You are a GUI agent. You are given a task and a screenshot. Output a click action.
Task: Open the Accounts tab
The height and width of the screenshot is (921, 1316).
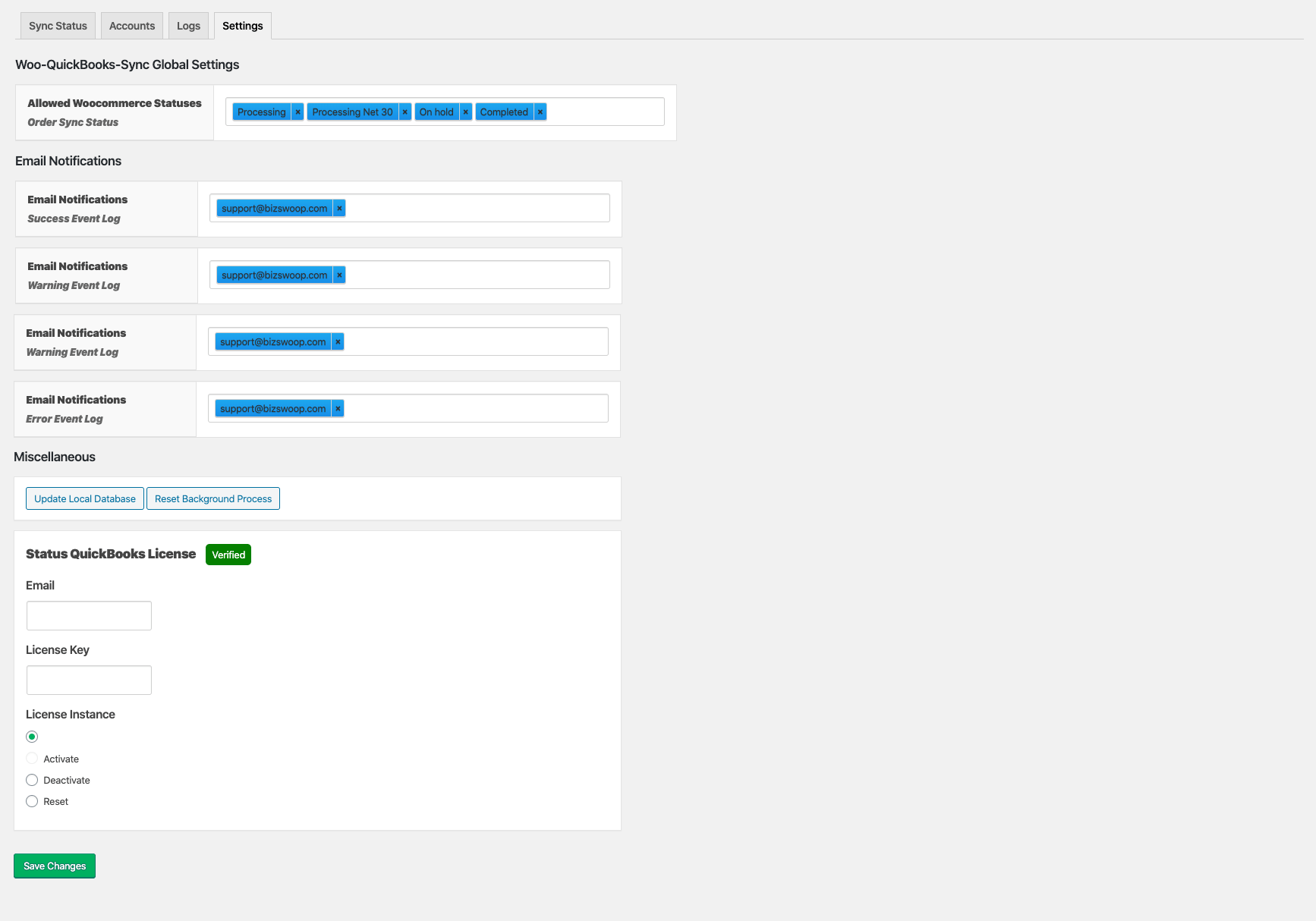pyautogui.click(x=132, y=26)
